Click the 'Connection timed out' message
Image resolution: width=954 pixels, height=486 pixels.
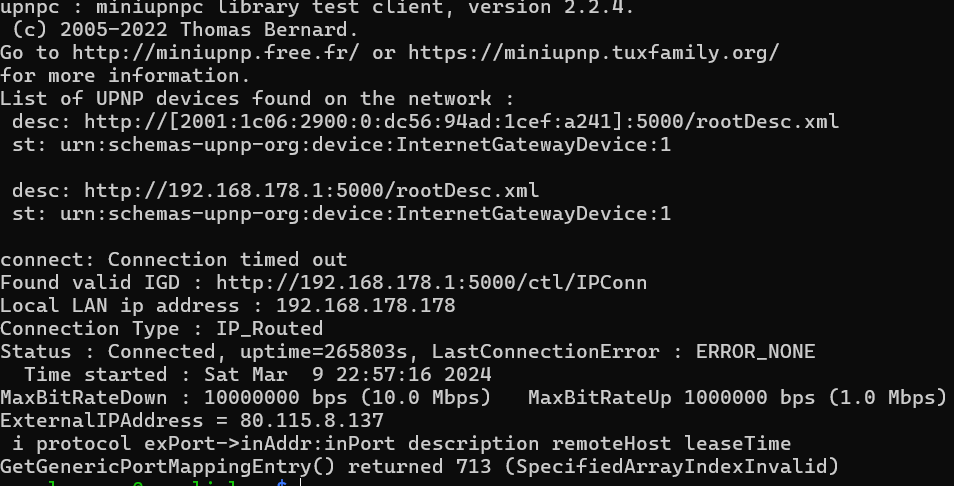pyautogui.click(x=227, y=260)
